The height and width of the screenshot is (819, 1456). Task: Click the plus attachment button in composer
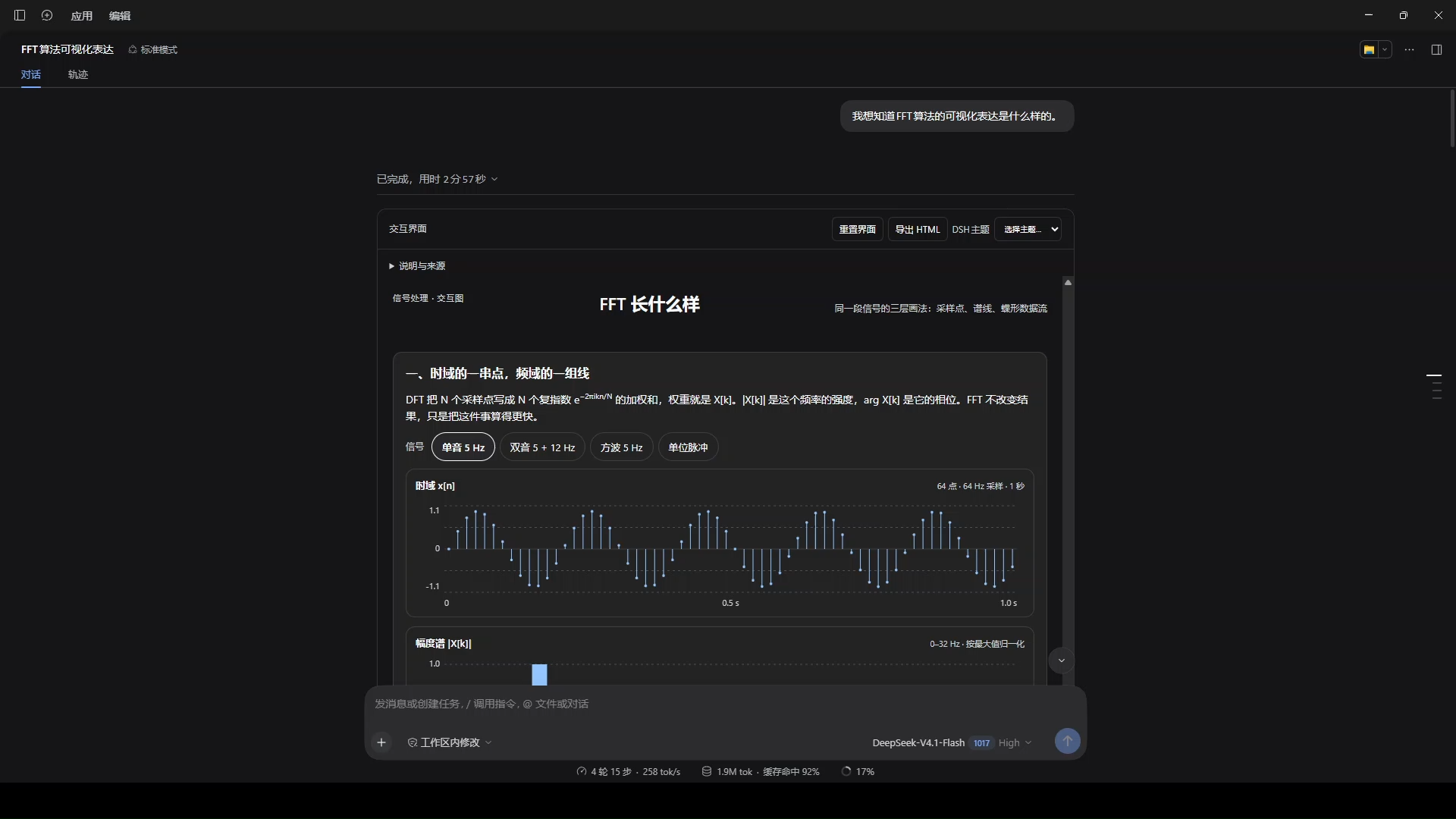click(x=381, y=742)
